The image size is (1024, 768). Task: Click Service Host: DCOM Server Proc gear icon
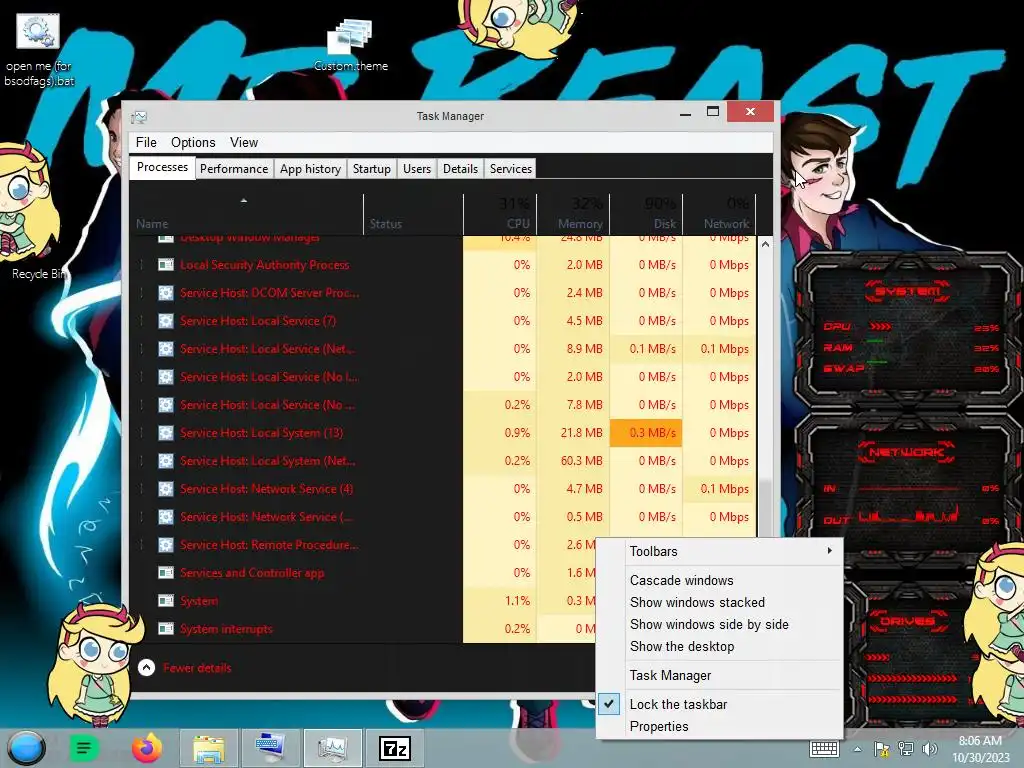tap(166, 293)
